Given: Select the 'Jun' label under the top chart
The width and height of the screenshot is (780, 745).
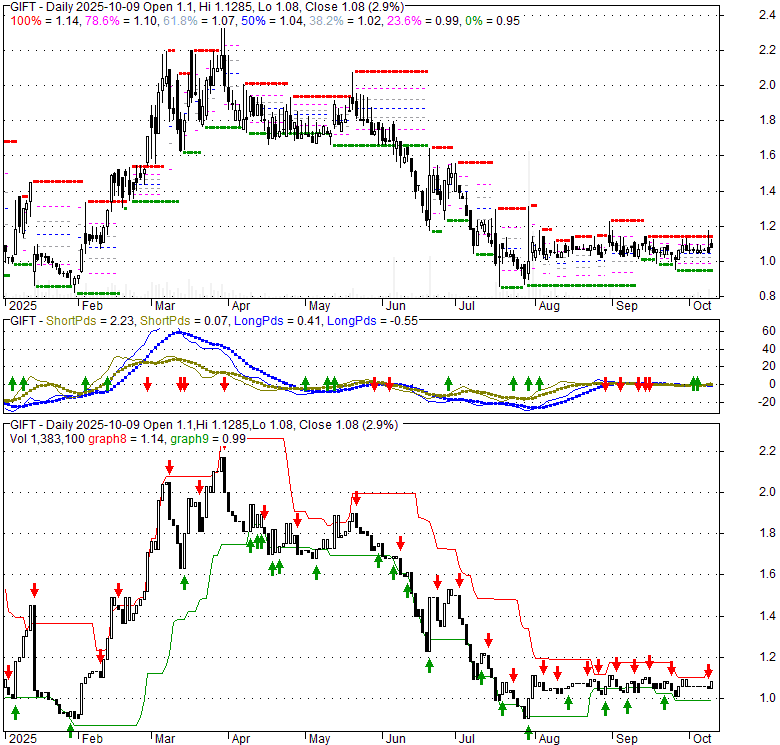Looking at the screenshot, I should [x=395, y=306].
